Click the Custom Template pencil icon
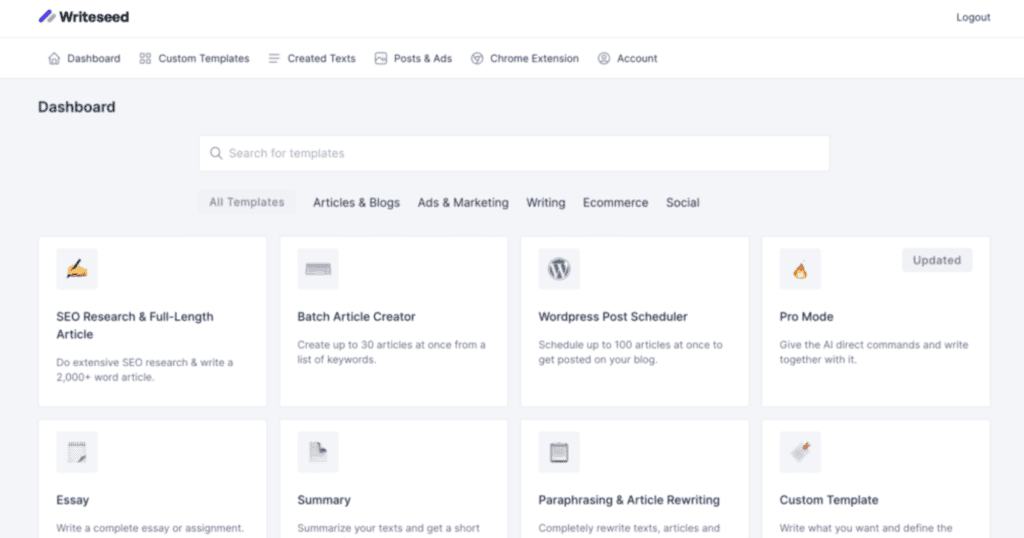 tap(800, 452)
